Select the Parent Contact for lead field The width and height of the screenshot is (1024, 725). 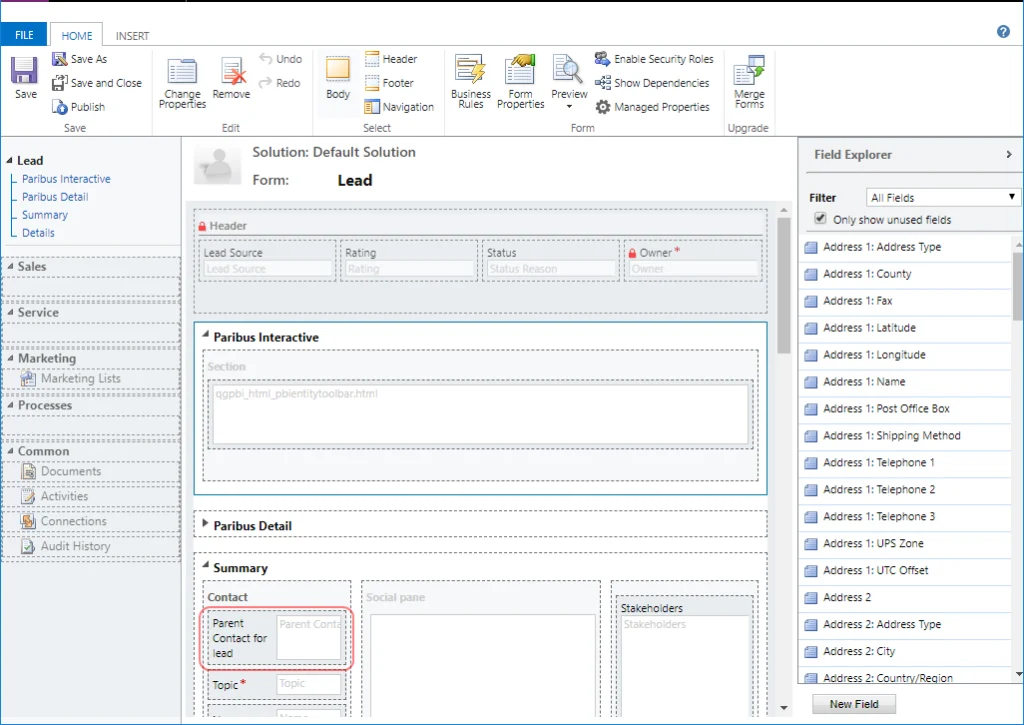pos(277,638)
